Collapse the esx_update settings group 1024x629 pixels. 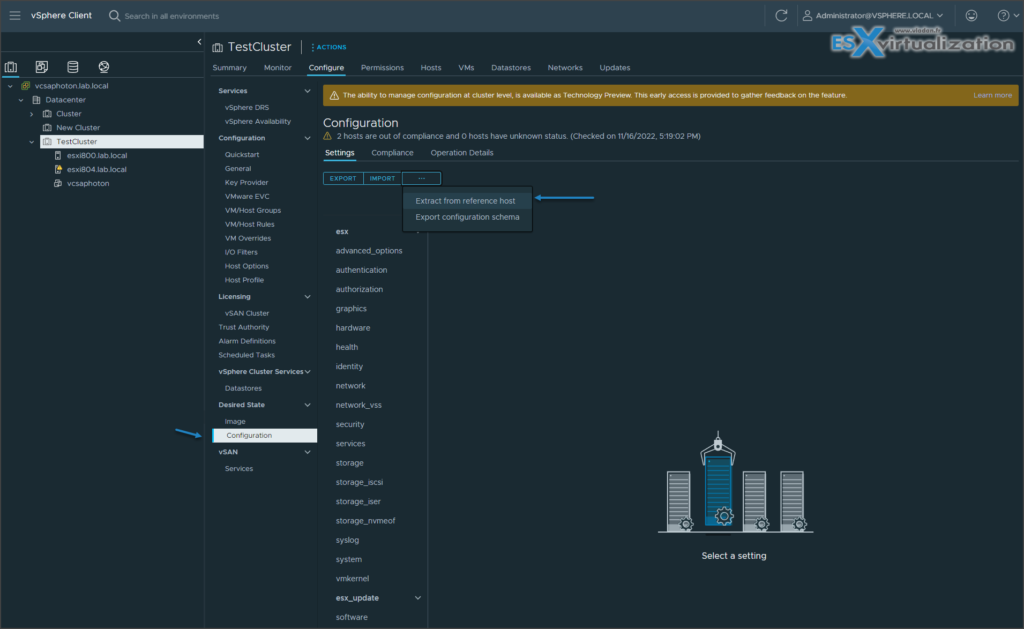pyautogui.click(x=419, y=597)
